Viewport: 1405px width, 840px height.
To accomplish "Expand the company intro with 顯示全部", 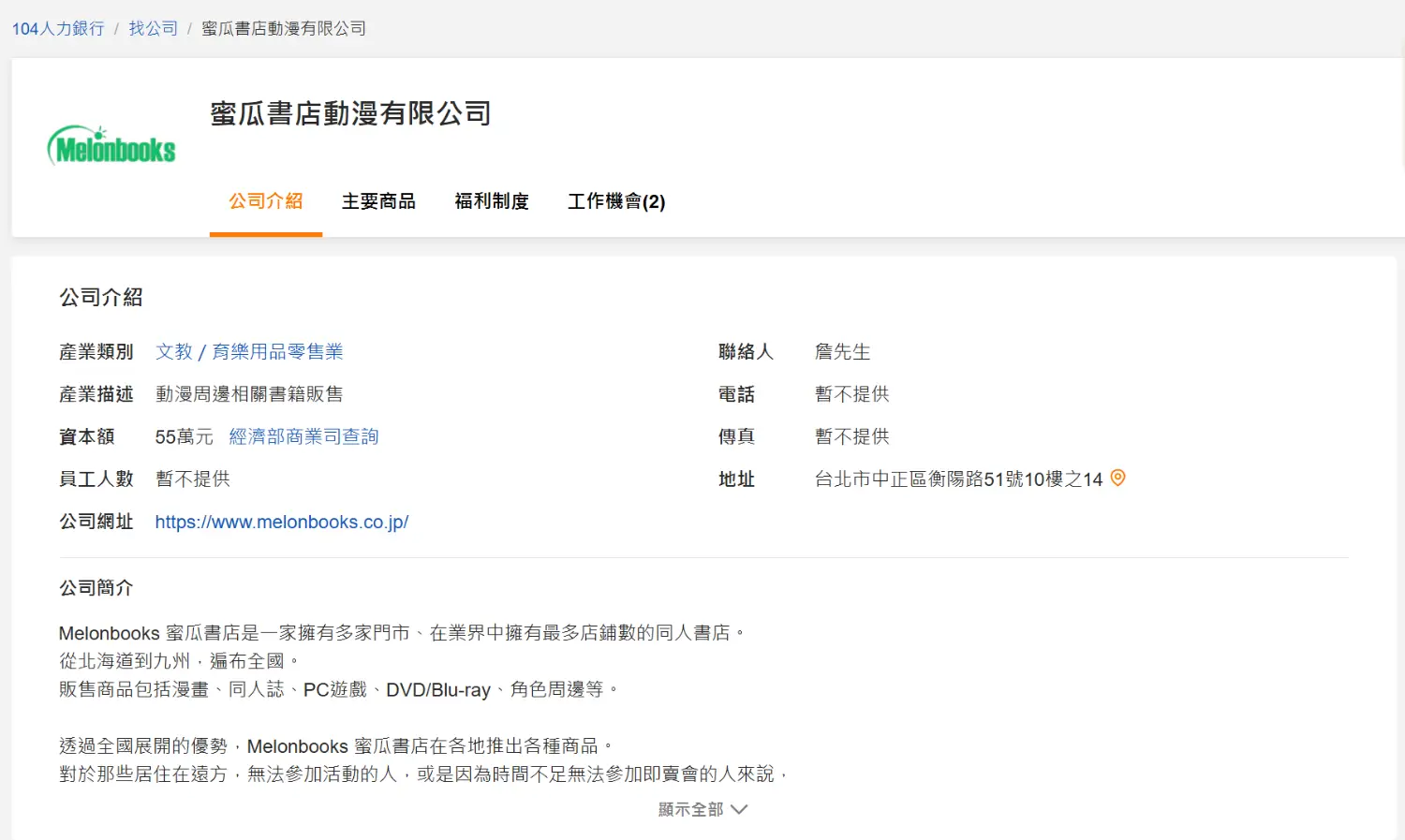I will point(702,809).
